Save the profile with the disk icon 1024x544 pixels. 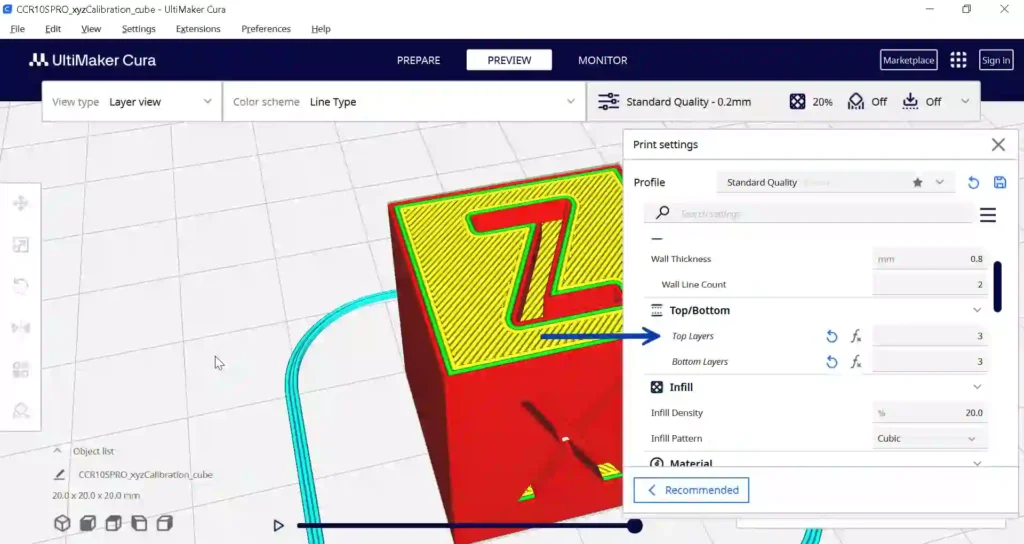pos(1000,183)
